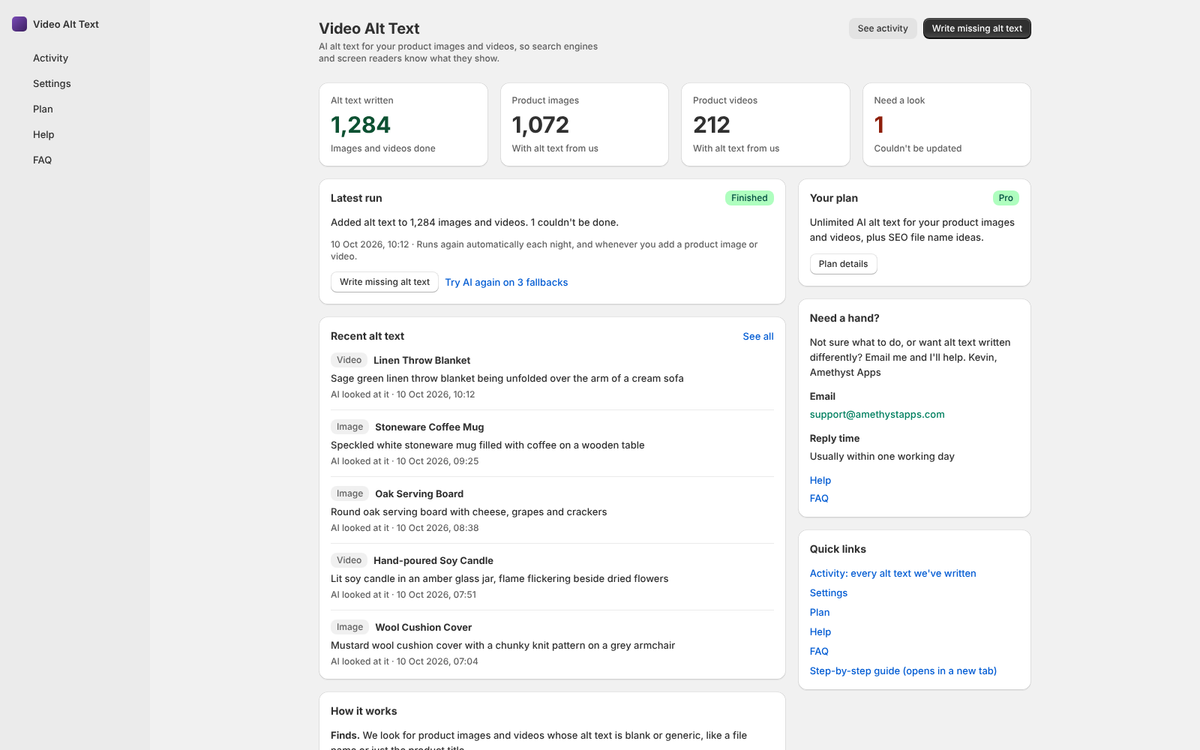Select Stoneware Coffee Mug entry title
Viewport: 1200px width, 750px height.
click(x=429, y=427)
